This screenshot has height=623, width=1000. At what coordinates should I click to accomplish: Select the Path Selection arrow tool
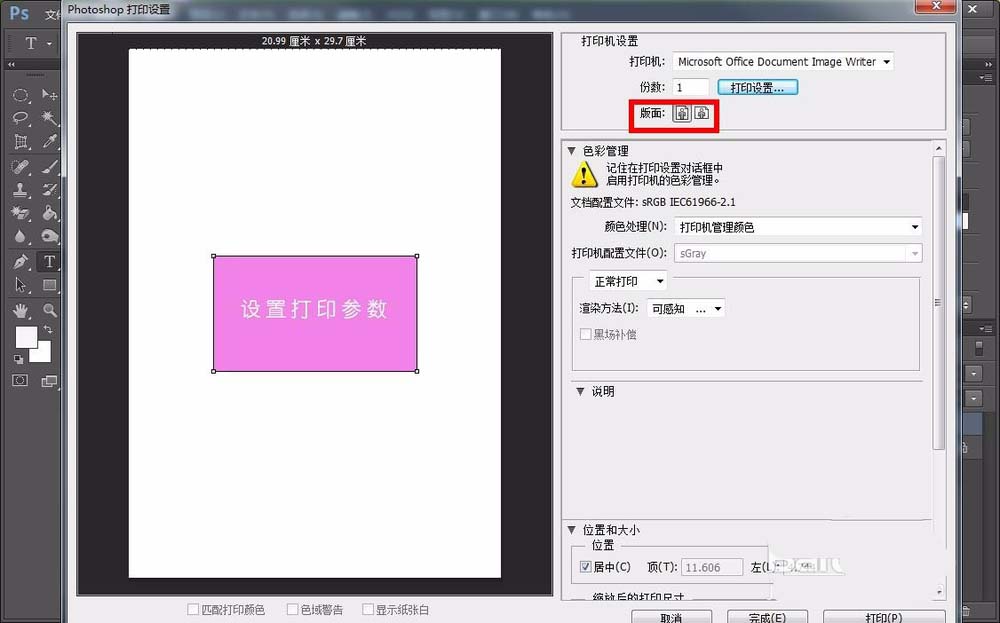pyautogui.click(x=20, y=285)
